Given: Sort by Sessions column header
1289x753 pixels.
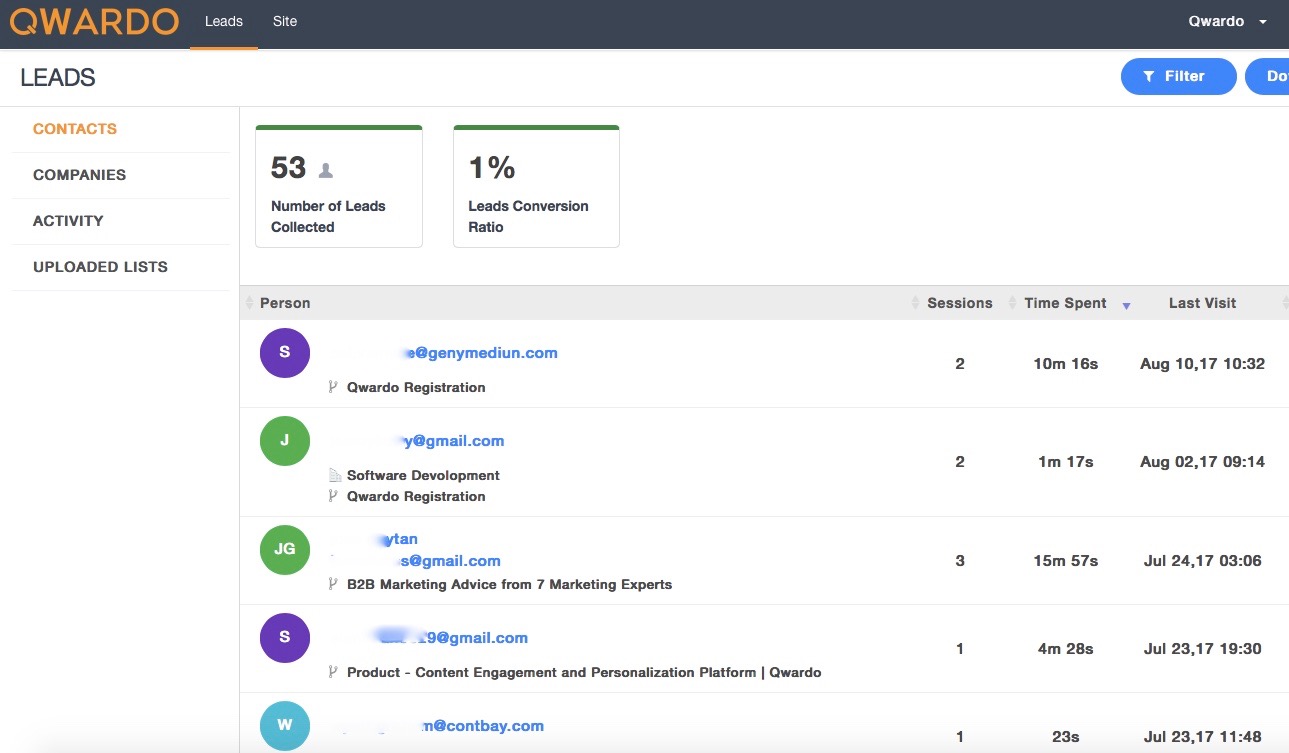Looking at the screenshot, I should tap(960, 303).
